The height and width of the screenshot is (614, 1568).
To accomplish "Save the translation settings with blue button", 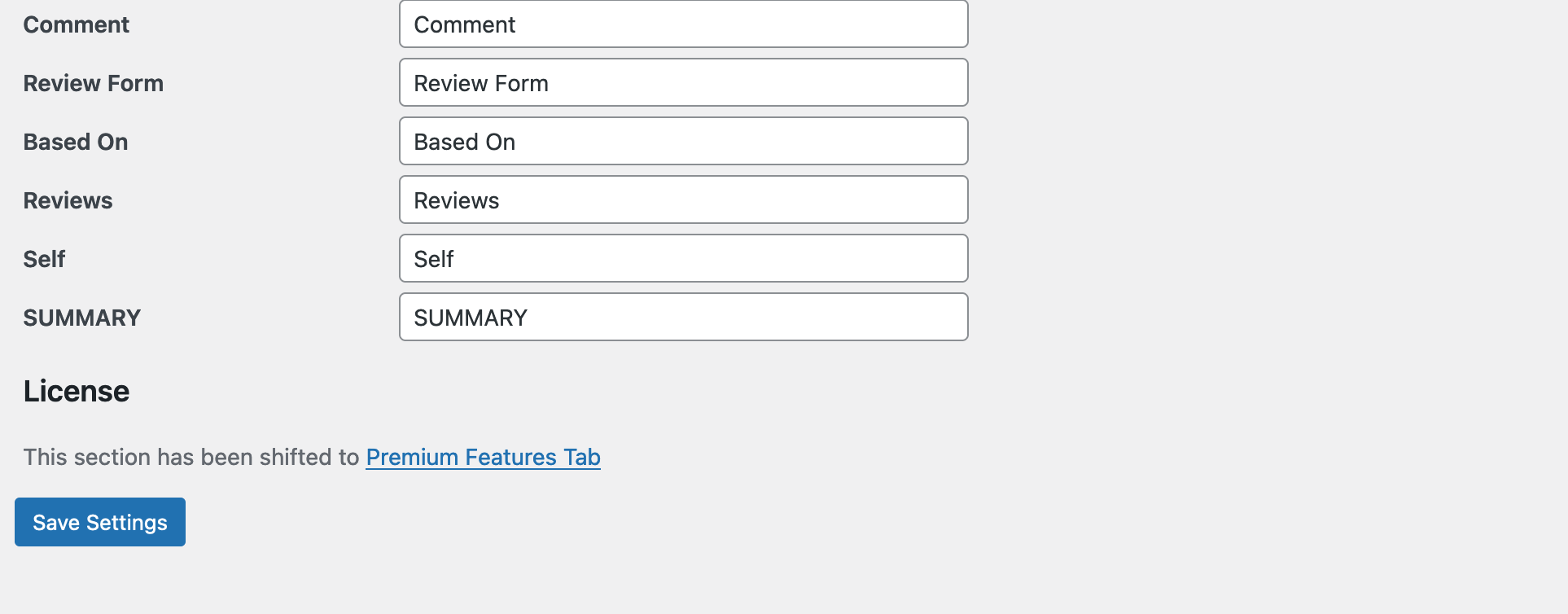I will pos(100,522).
